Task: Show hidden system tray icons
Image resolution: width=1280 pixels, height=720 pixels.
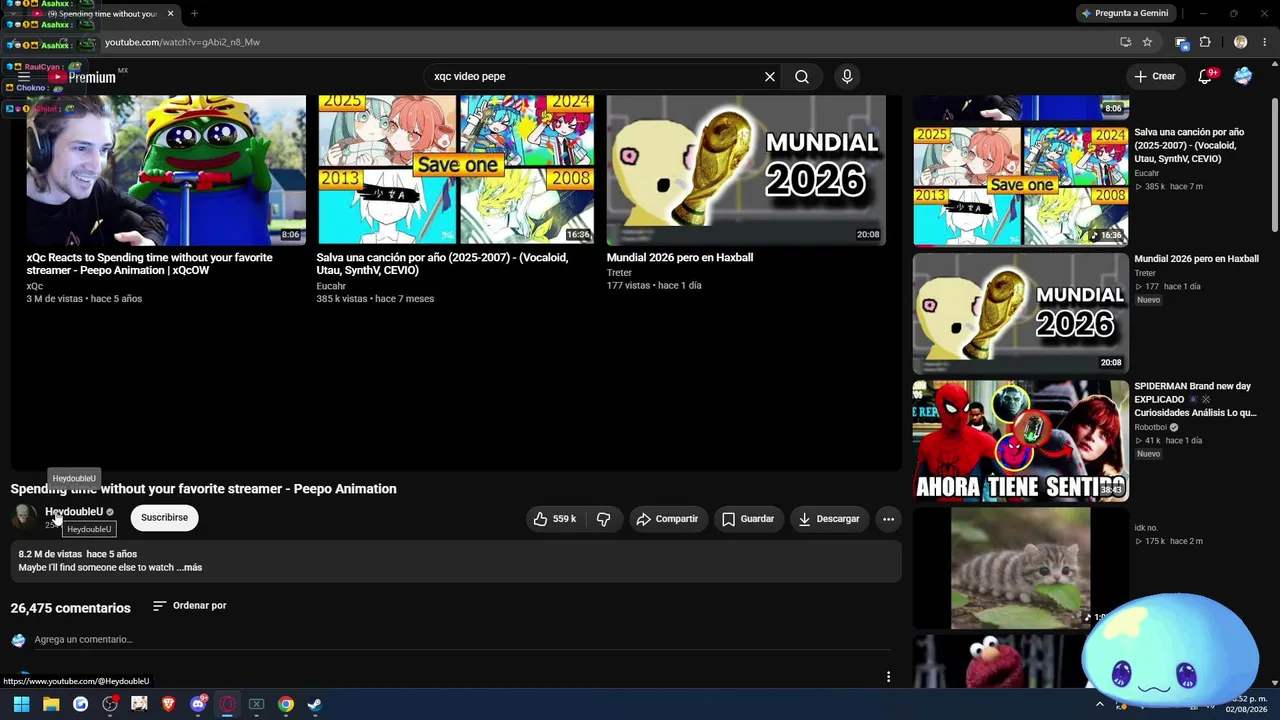Action: click(x=1099, y=704)
